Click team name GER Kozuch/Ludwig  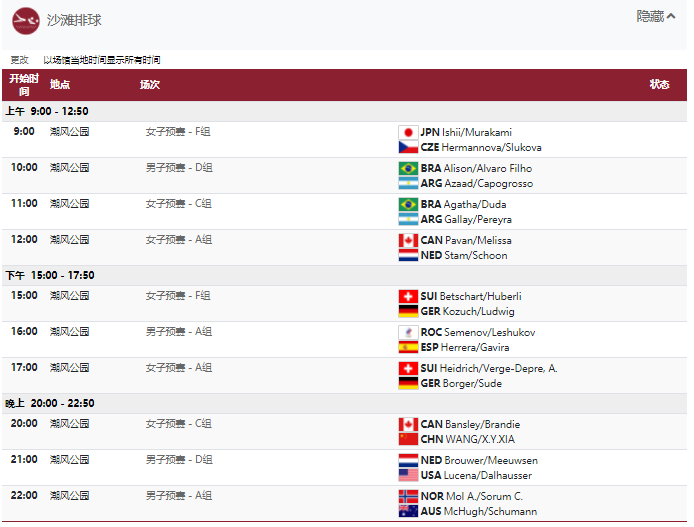[x=467, y=311]
